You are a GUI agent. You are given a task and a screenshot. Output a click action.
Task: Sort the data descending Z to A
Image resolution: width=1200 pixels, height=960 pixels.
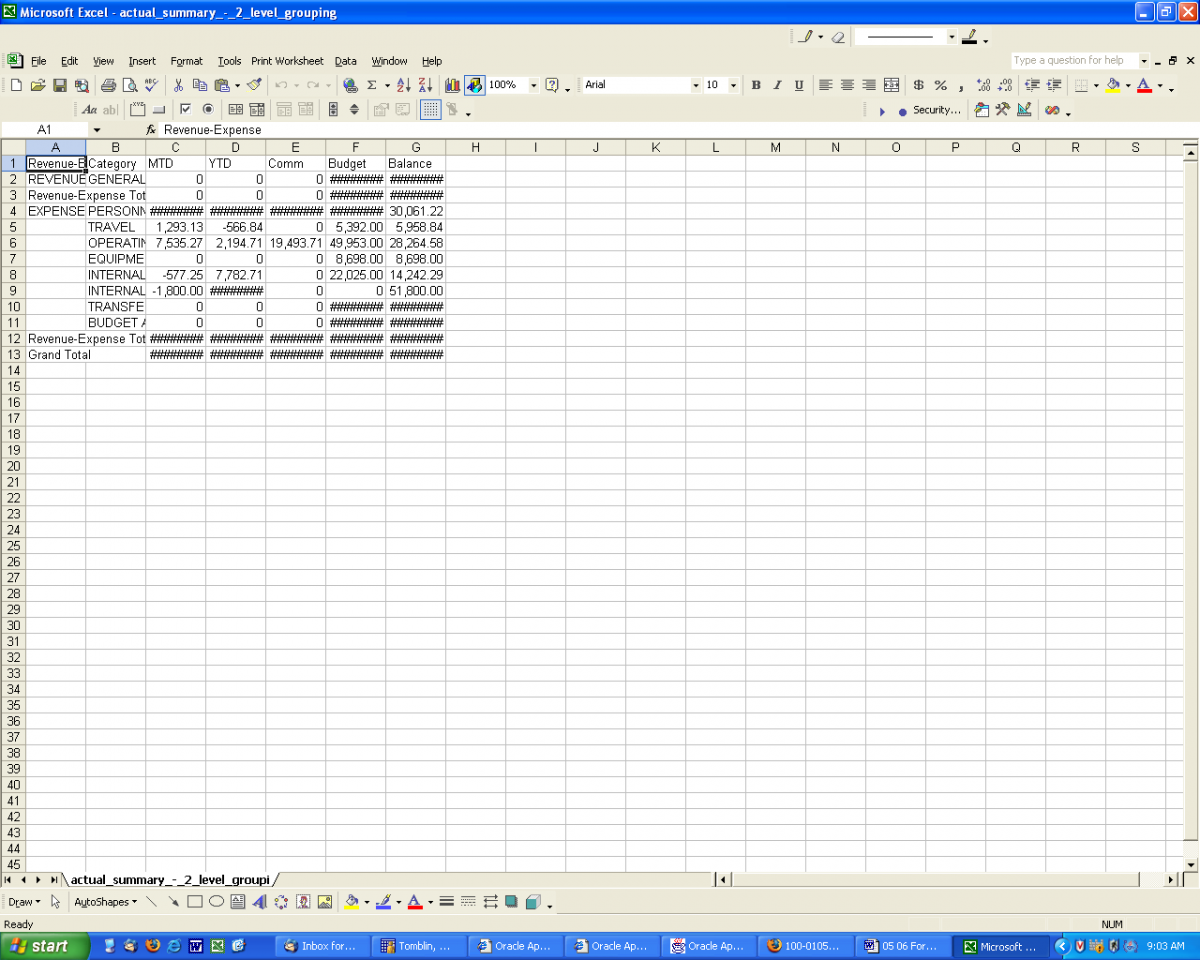click(425, 85)
